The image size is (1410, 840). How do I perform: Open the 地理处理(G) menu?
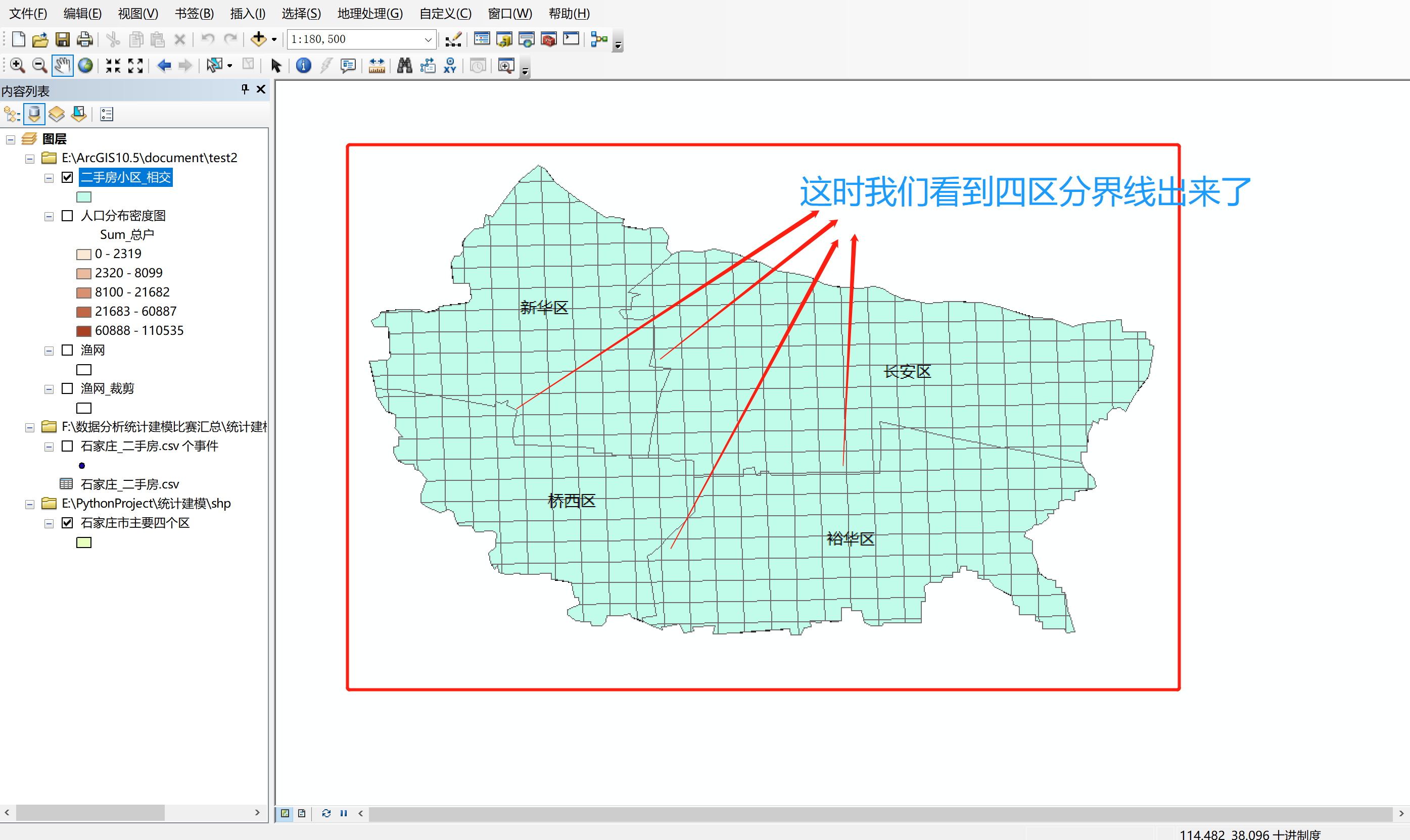(370, 13)
